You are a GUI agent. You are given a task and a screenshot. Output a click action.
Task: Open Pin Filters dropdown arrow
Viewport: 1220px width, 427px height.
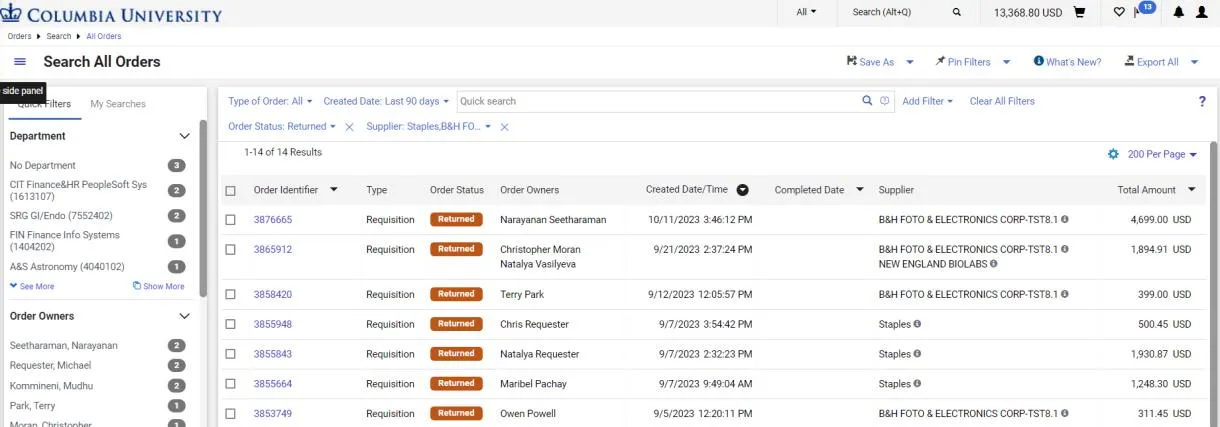click(1006, 62)
